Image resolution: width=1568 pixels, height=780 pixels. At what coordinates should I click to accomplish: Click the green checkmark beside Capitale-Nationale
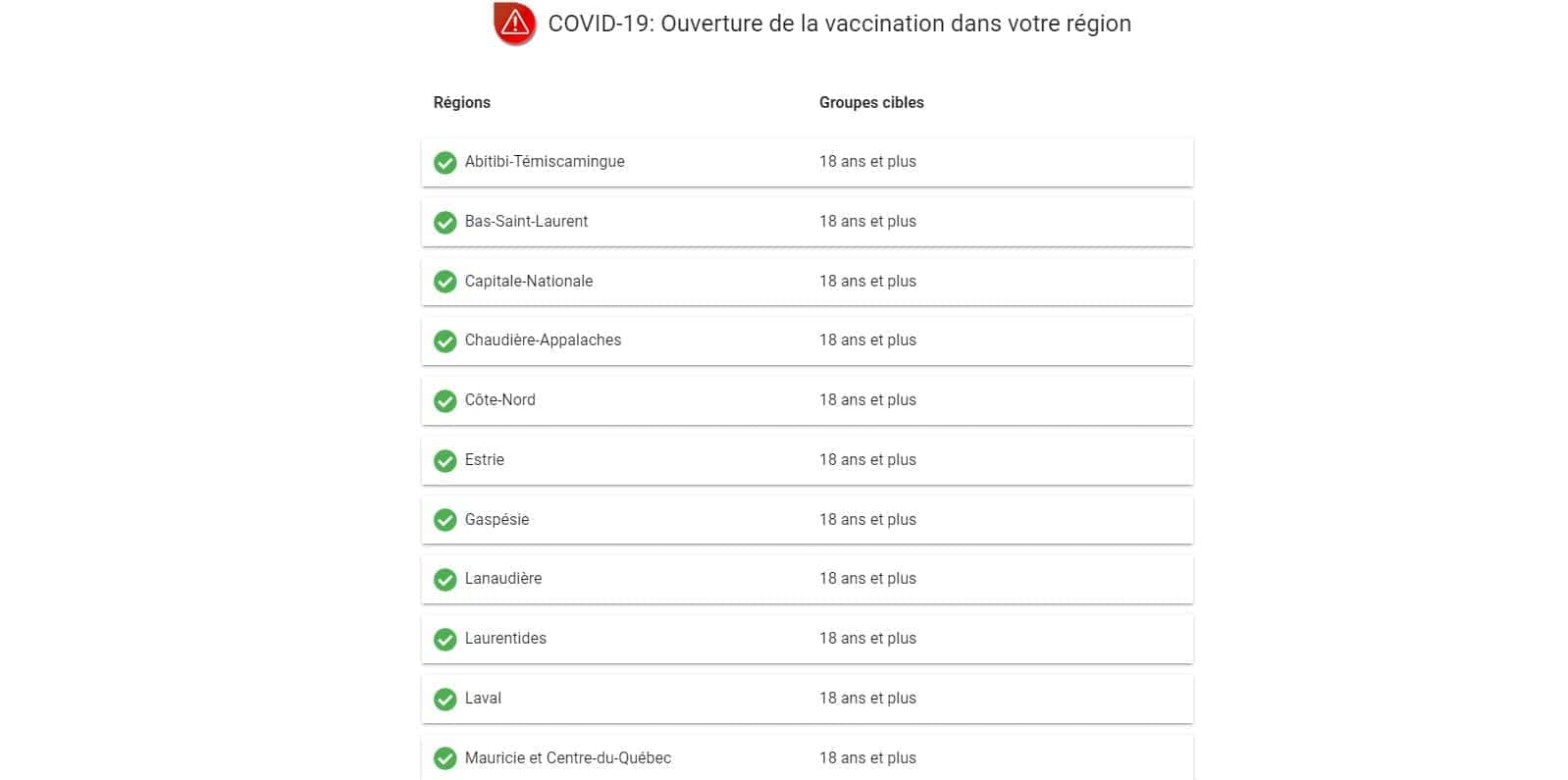[x=445, y=282]
